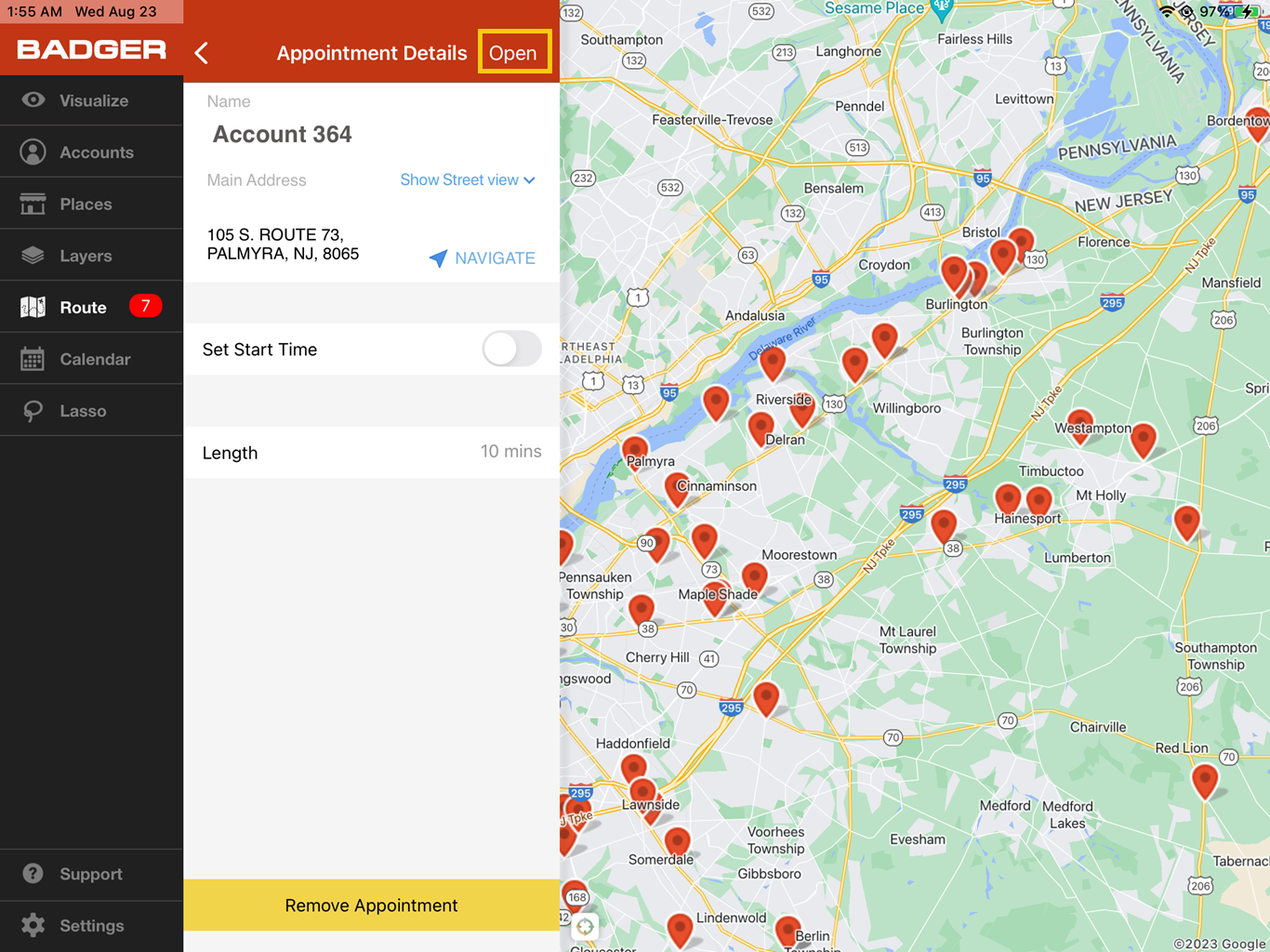Click the Calendar grid icon

point(33,359)
